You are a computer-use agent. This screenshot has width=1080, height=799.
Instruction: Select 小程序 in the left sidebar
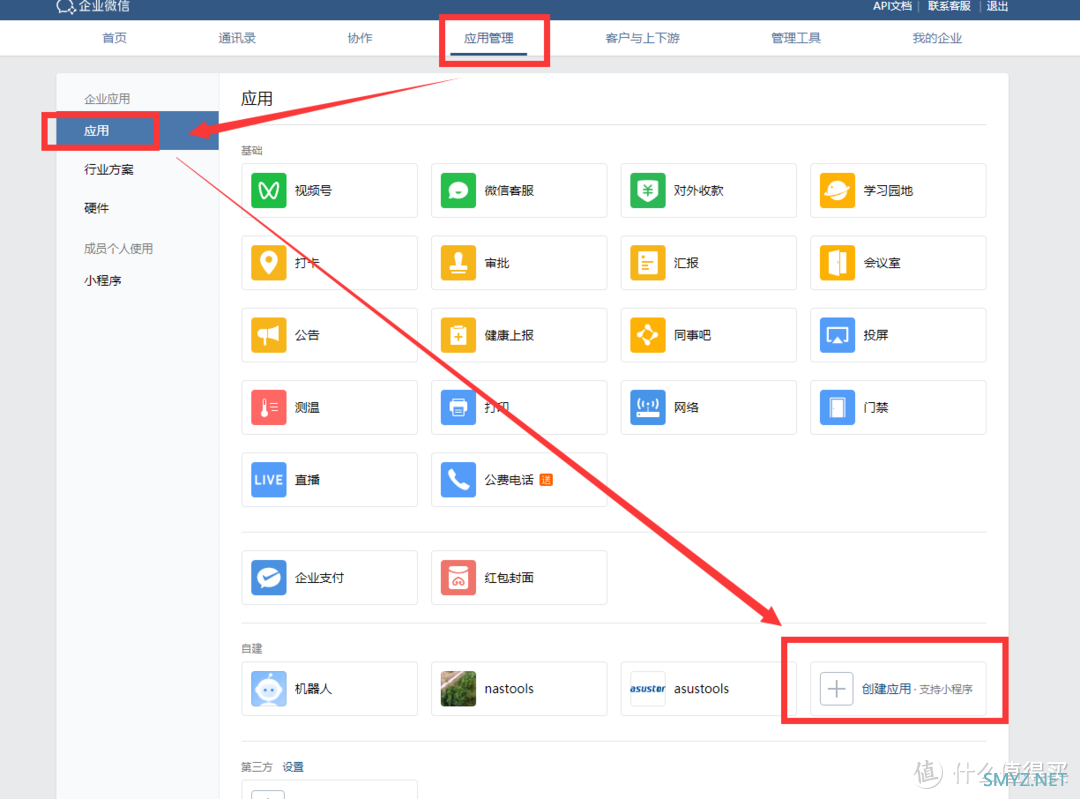96,280
